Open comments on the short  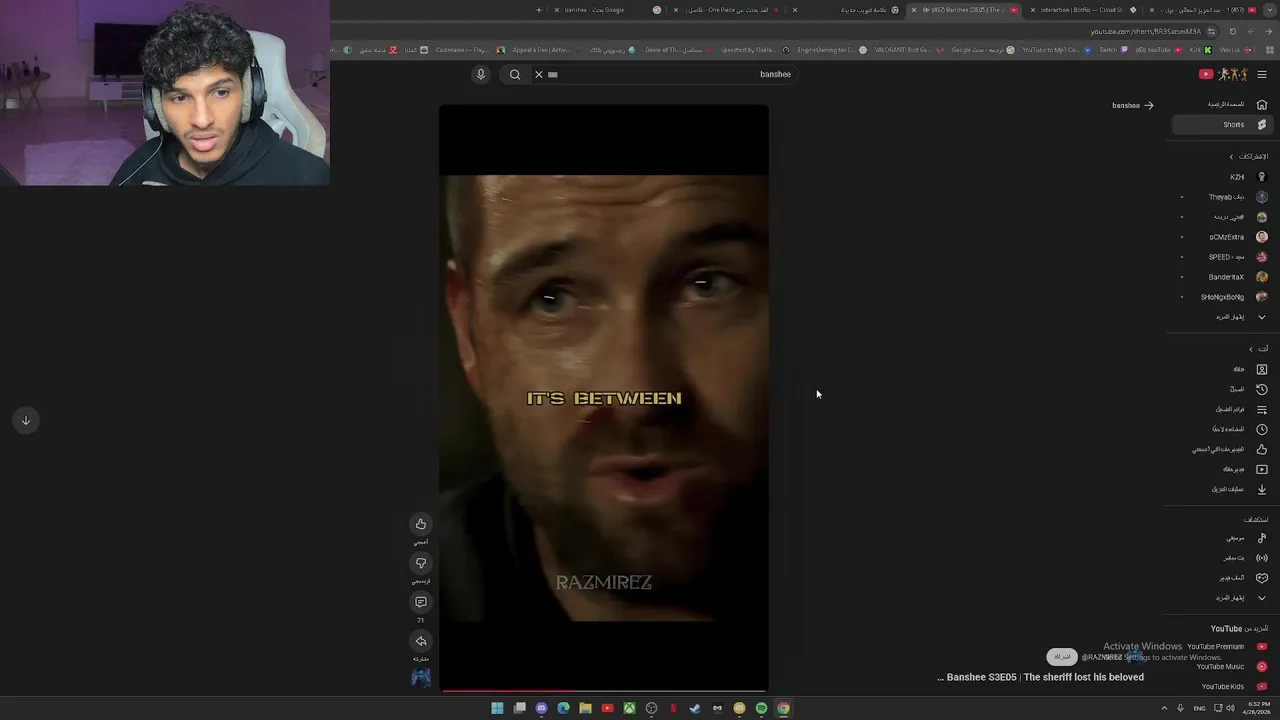(x=421, y=602)
